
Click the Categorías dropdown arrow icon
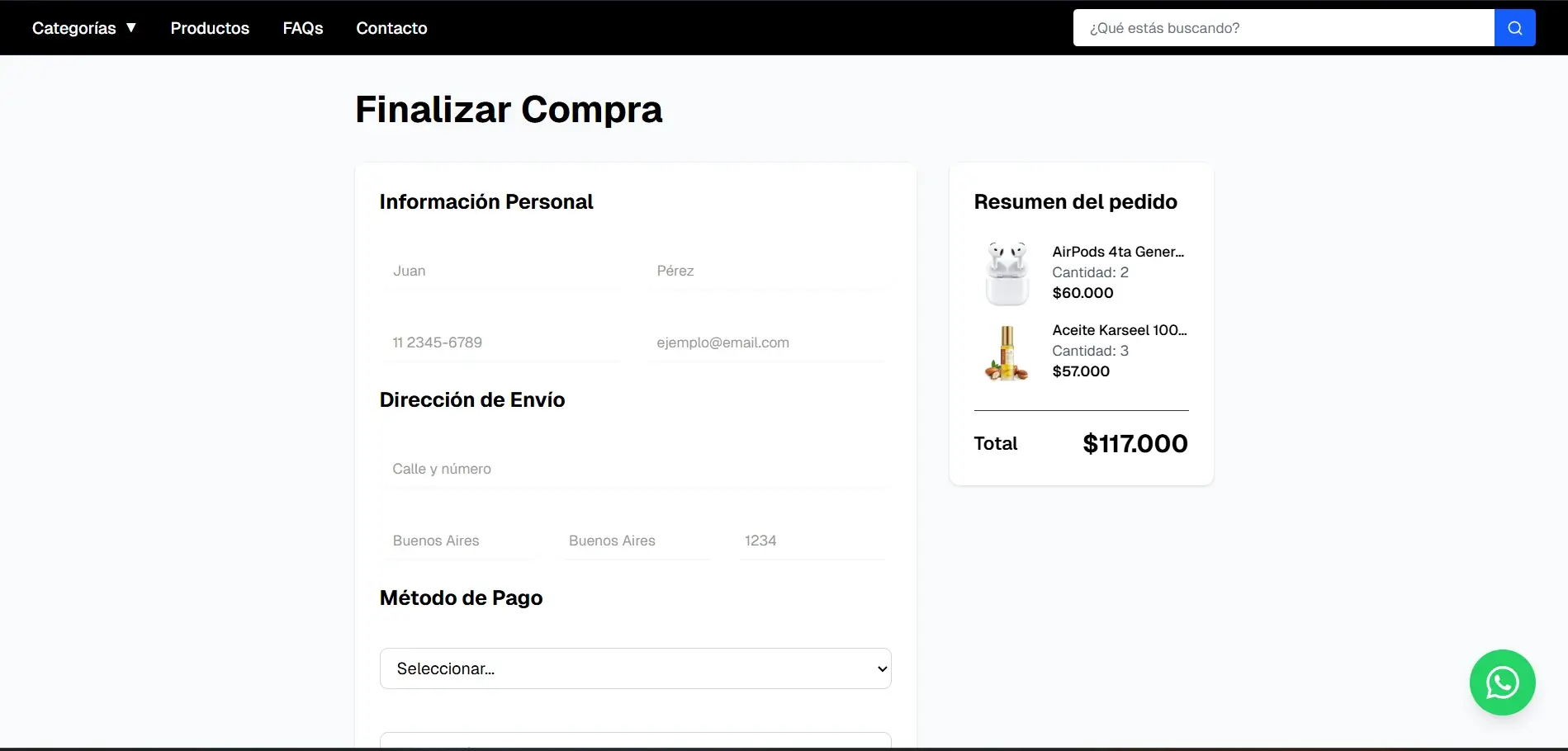[131, 27]
